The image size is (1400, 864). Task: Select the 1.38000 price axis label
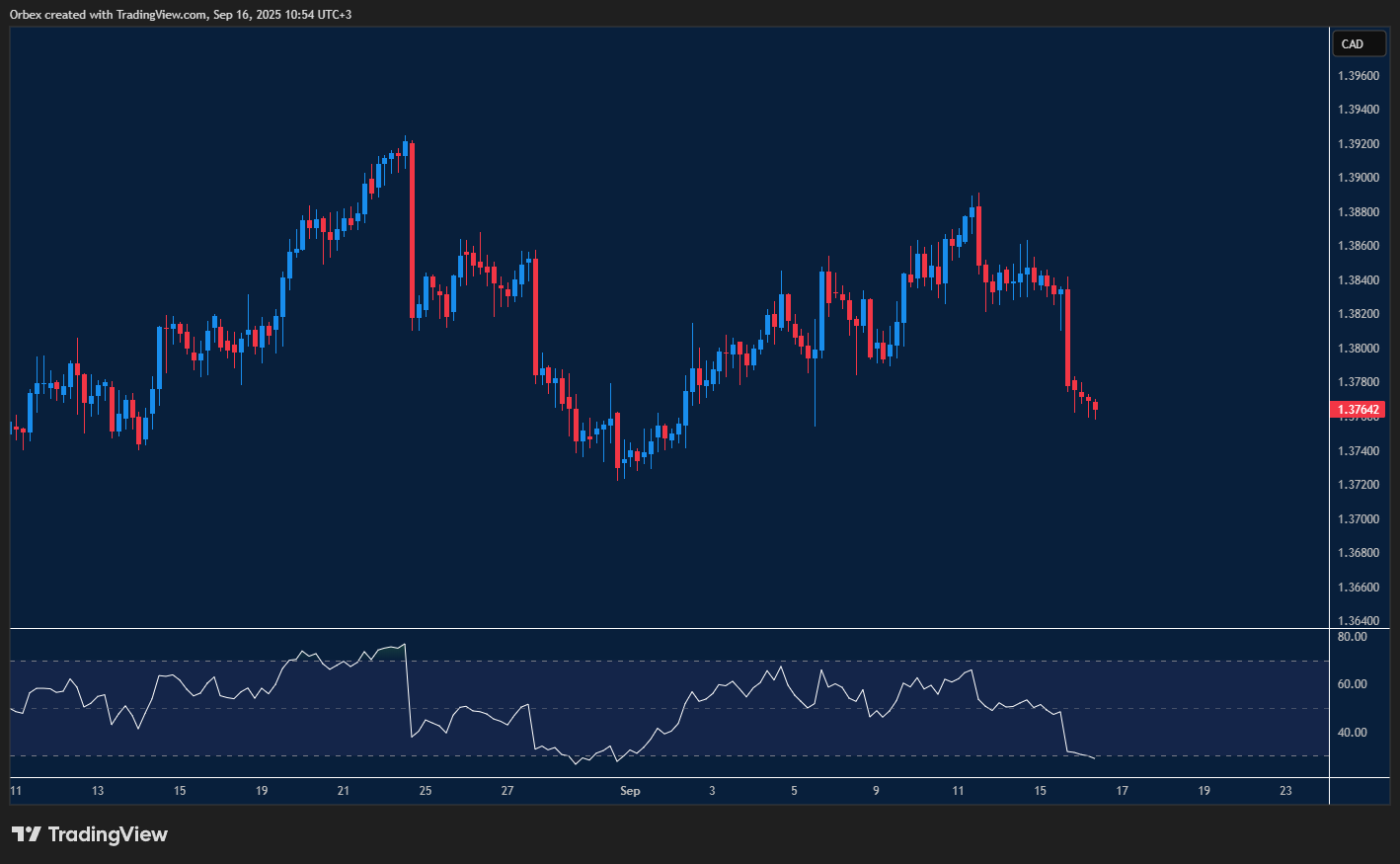click(x=1358, y=349)
